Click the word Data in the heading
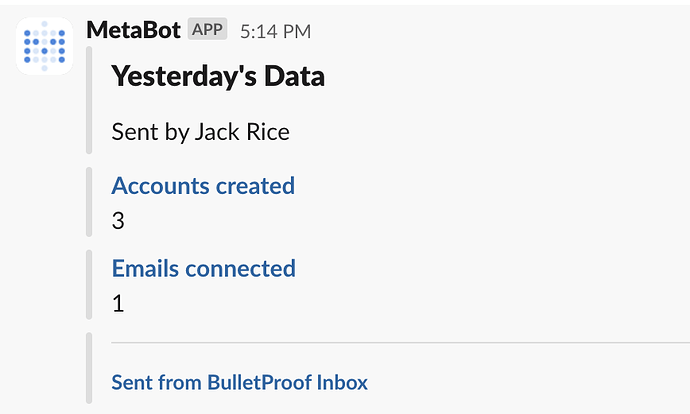The width and height of the screenshot is (690, 414). [x=294, y=76]
